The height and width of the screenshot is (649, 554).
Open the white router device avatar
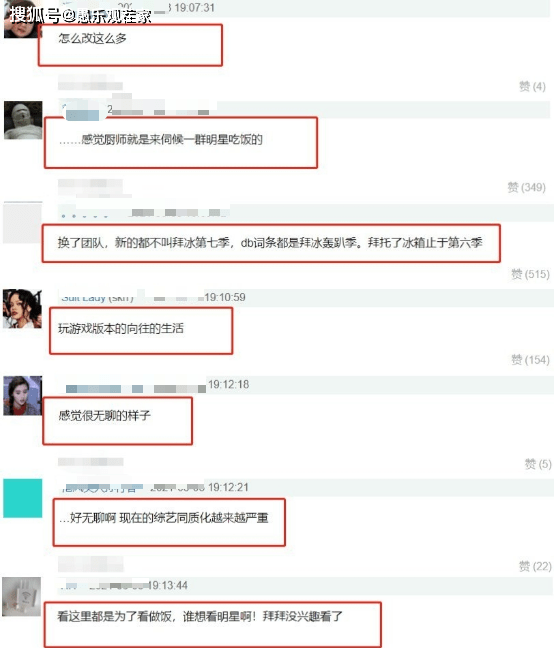(x=22, y=597)
